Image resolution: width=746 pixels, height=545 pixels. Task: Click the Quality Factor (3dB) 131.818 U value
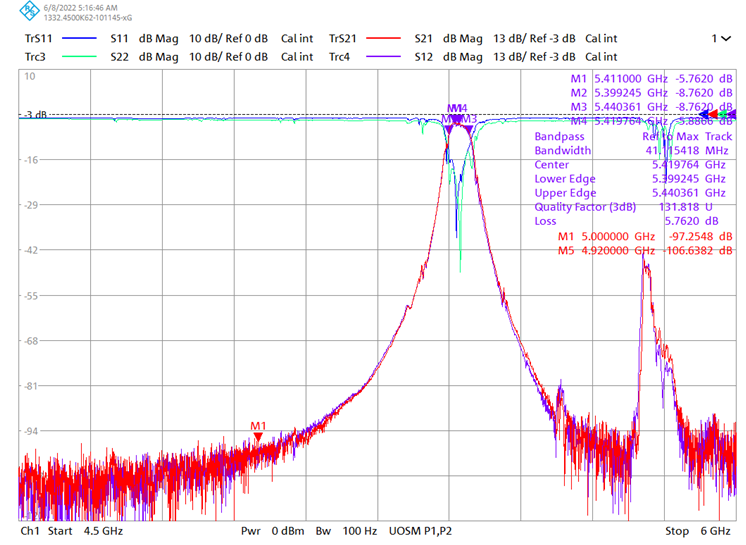(686, 207)
